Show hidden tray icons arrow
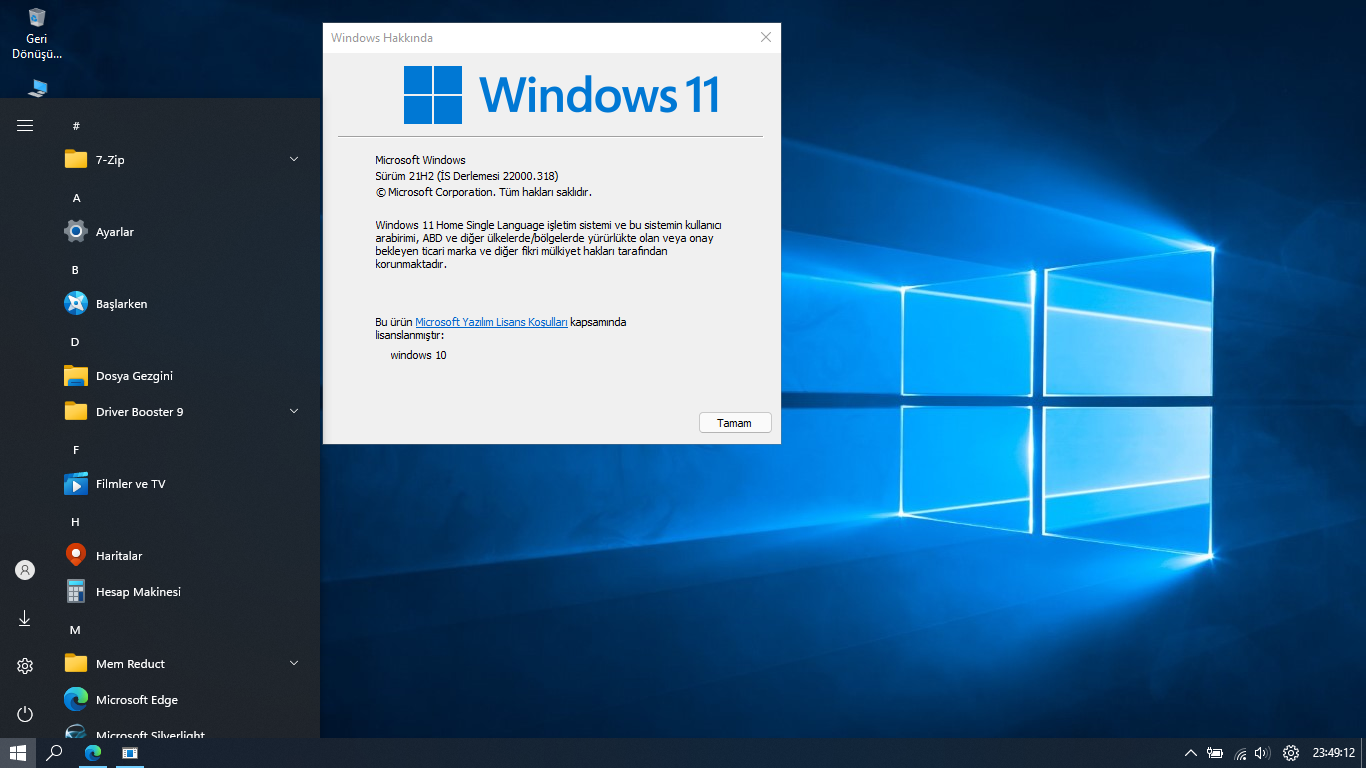 (x=1190, y=753)
